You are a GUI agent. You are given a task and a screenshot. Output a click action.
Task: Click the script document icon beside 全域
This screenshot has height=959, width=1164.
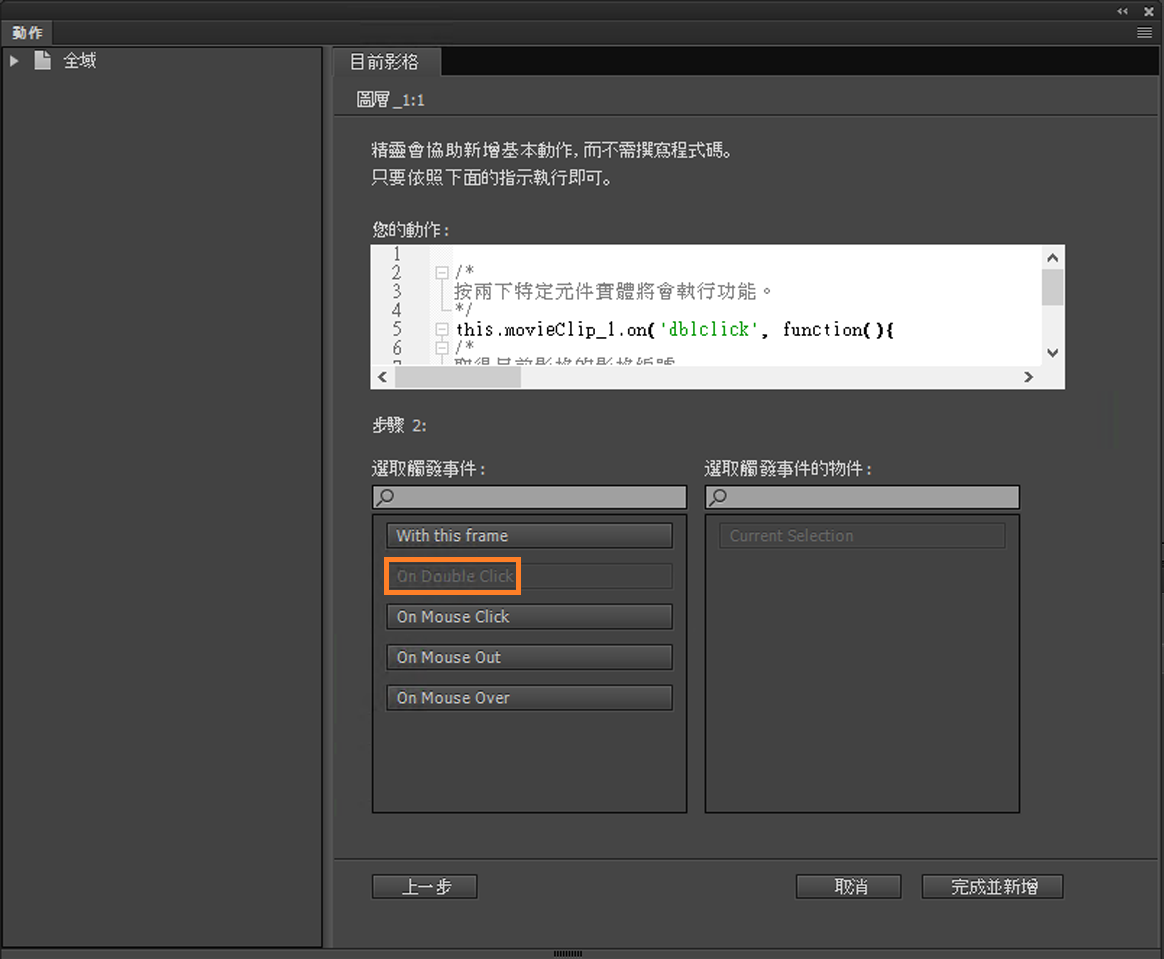click(x=41, y=60)
